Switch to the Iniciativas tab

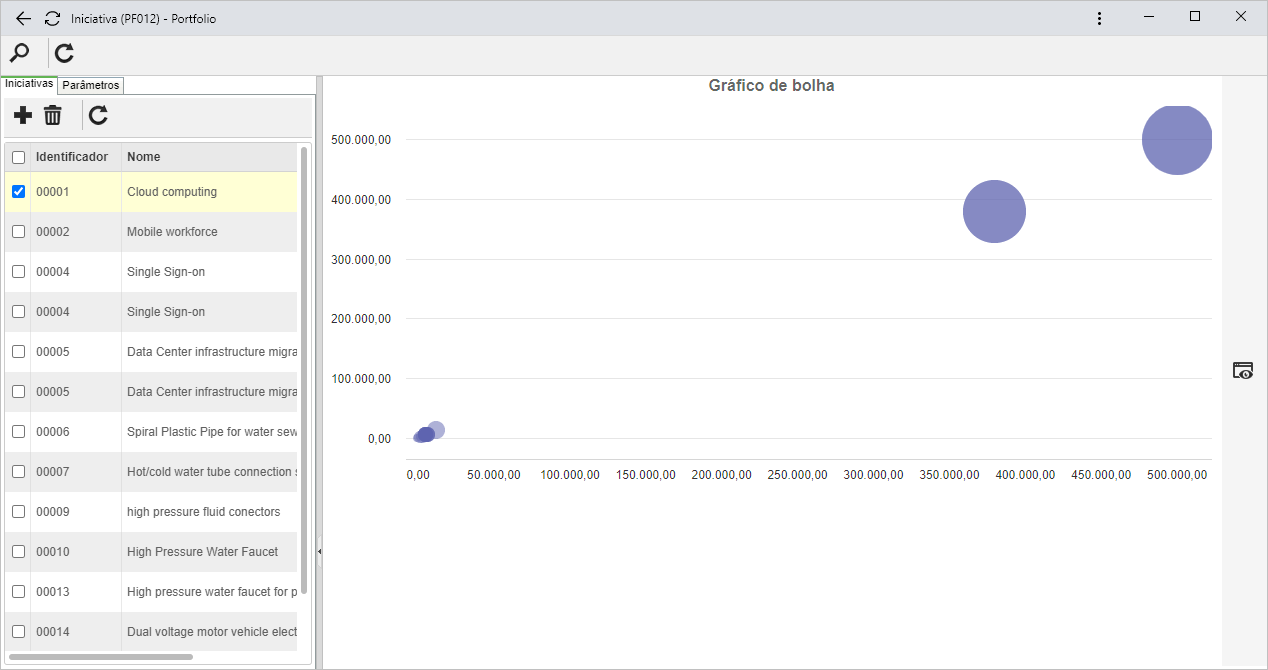[29, 84]
